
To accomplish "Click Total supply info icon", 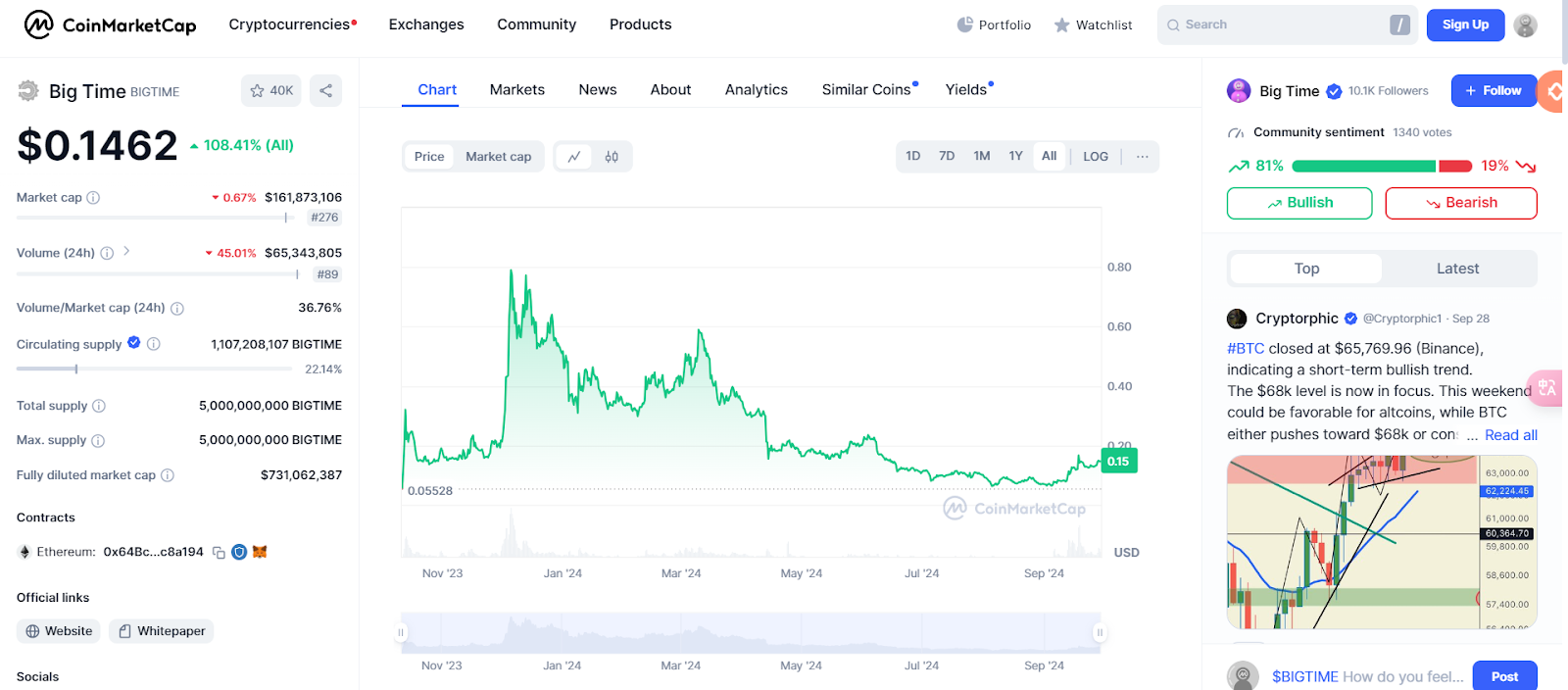I will pos(99,406).
